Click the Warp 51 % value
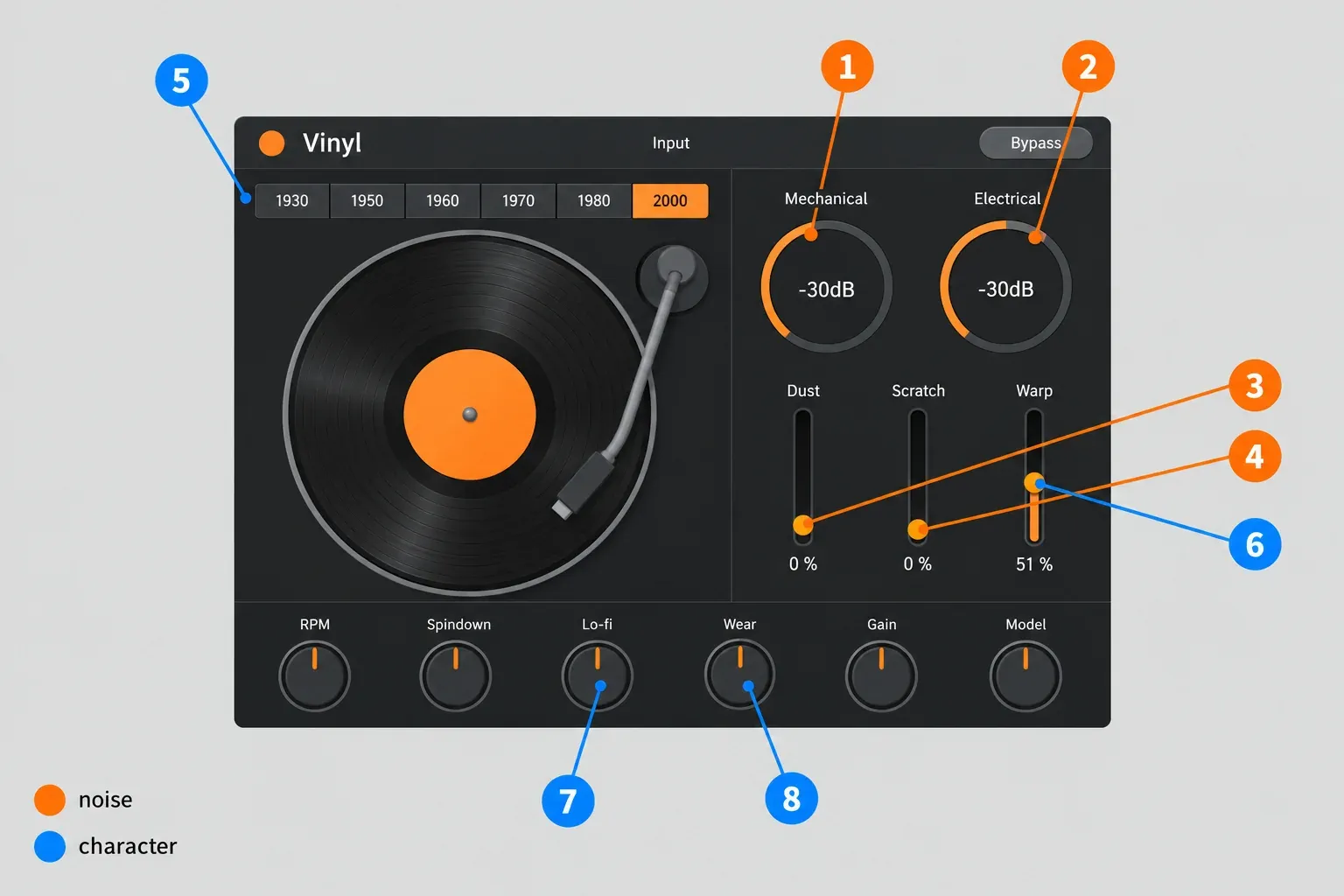 [x=1034, y=564]
